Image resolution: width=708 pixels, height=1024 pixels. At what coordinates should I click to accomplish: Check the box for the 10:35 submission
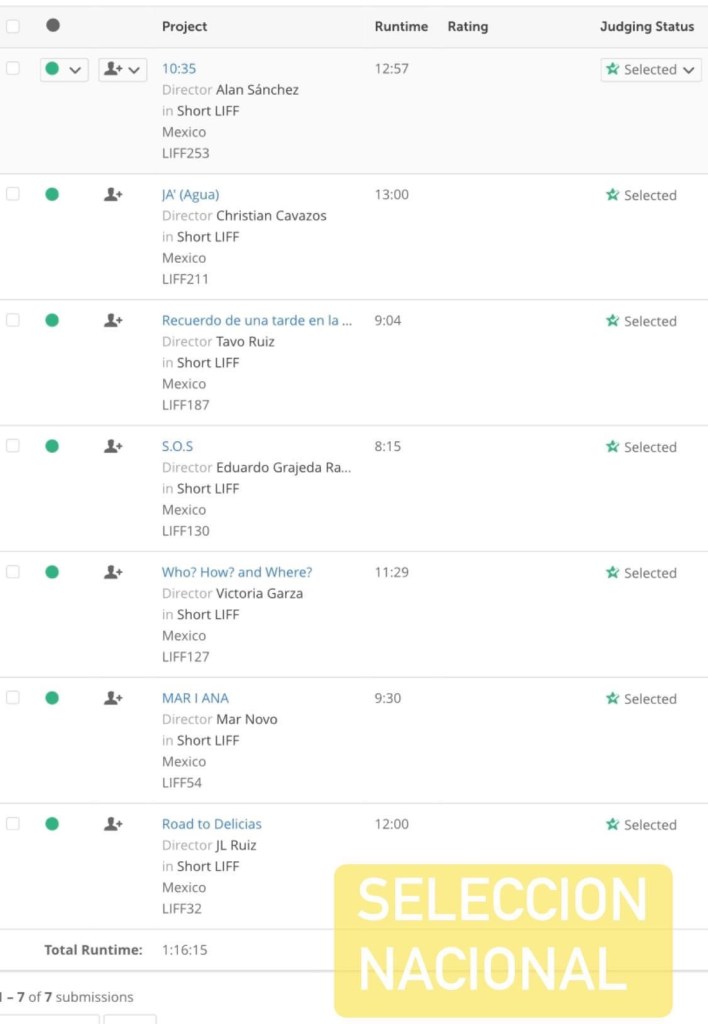coord(13,69)
